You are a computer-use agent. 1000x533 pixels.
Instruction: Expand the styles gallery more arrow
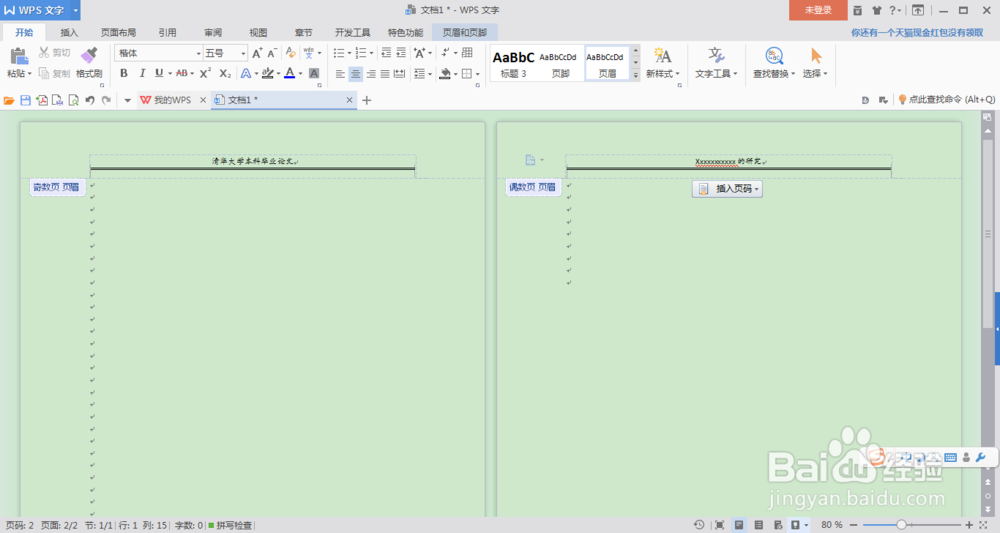pyautogui.click(x=635, y=75)
